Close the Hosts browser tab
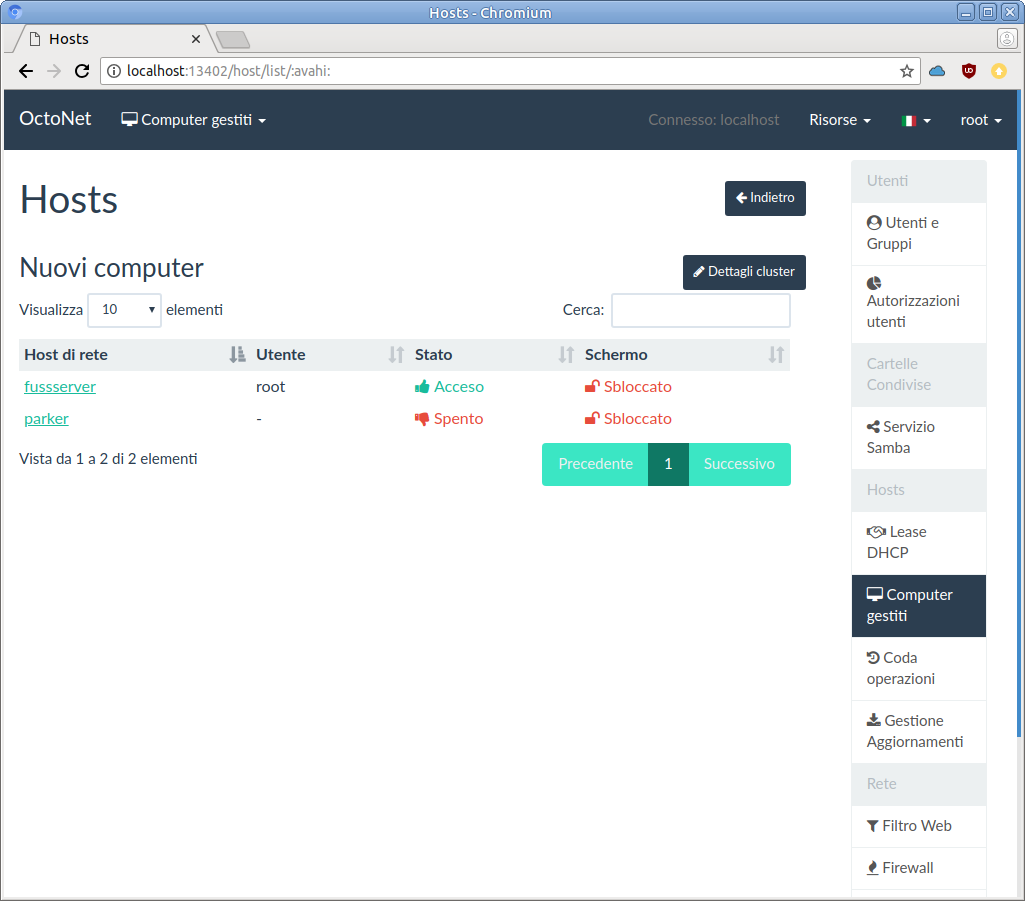Image resolution: width=1025 pixels, height=901 pixels. click(x=195, y=39)
